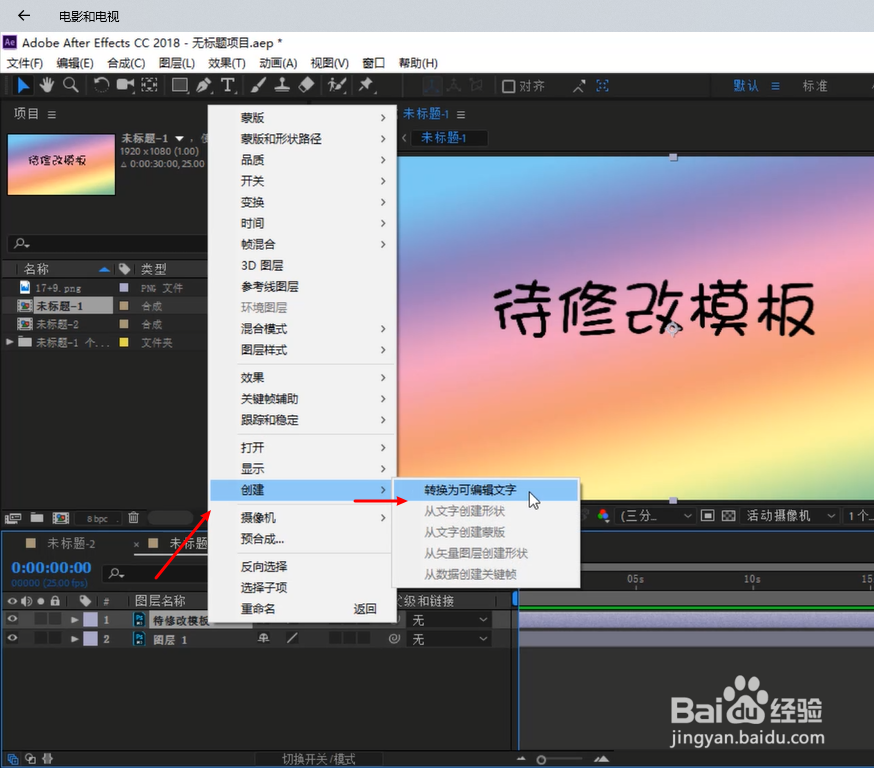The image size is (874, 768).
Task: Click the composition thumbnail in Project panel
Action: tap(61, 164)
